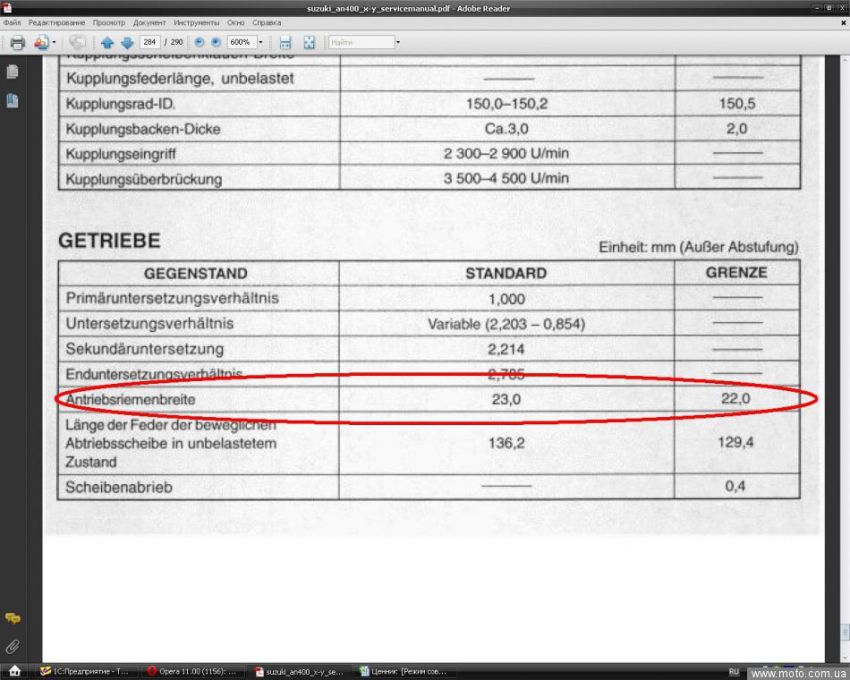Open the 600% zoom level dropdown

pos(261,43)
